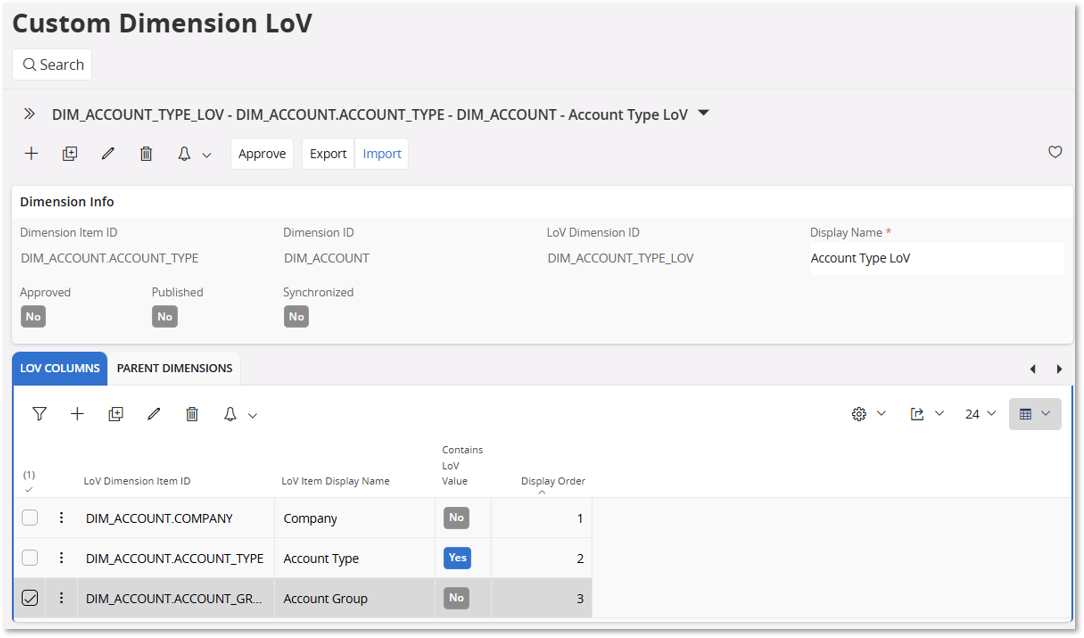Click the filter funnel icon in list toolbar
Image resolution: width=1084 pixels, height=638 pixels.
[39, 414]
